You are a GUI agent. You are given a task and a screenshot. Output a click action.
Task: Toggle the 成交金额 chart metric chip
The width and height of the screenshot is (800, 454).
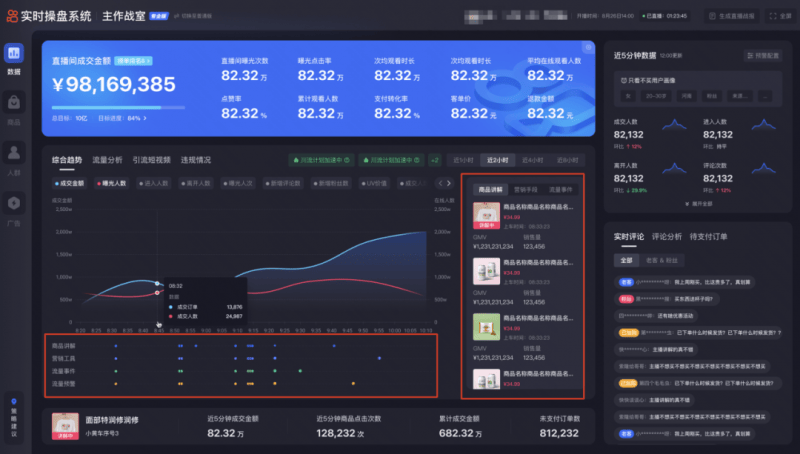point(71,184)
